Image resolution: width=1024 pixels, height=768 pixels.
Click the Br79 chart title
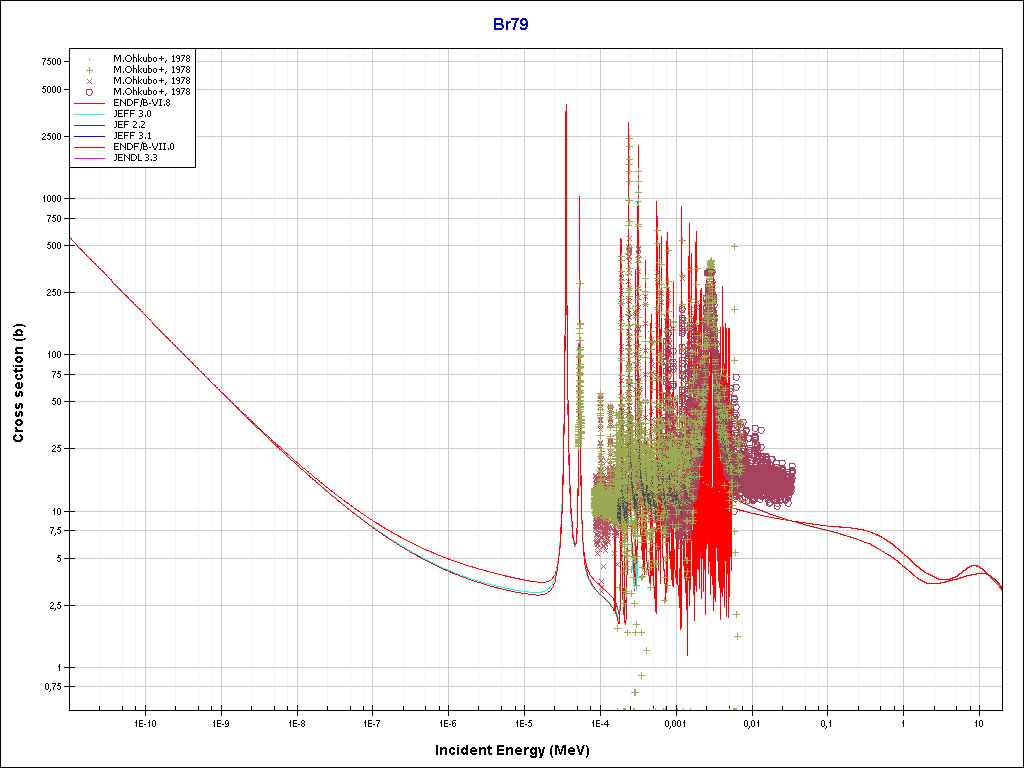[x=510, y=24]
